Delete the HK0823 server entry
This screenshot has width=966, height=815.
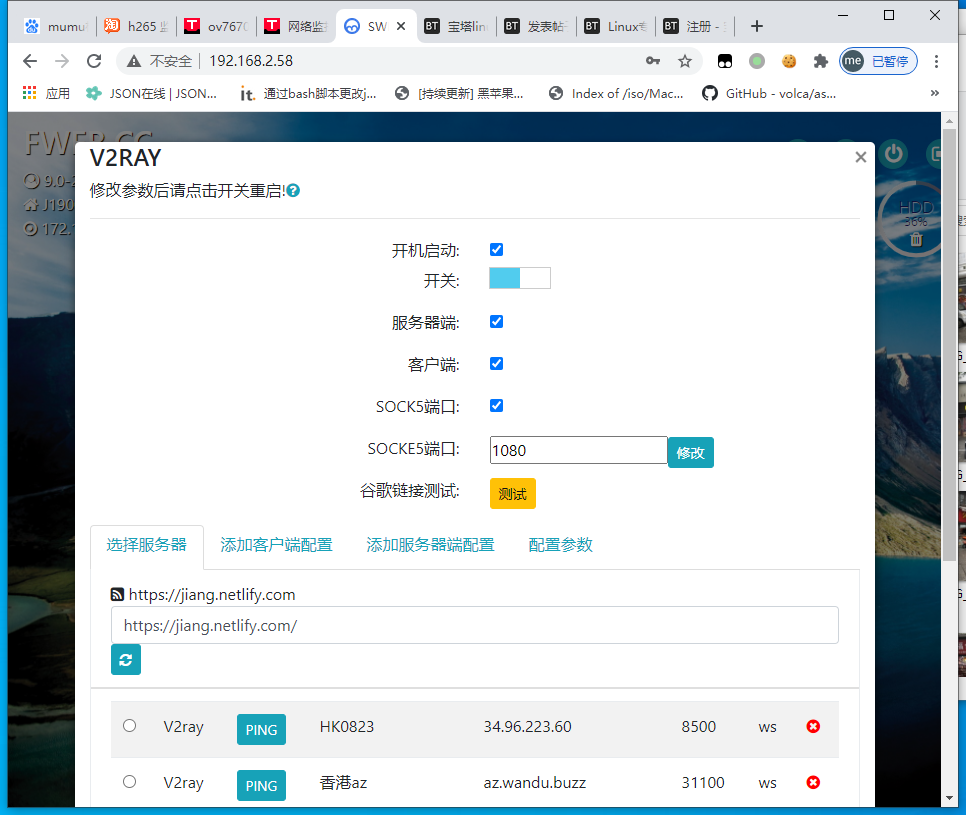pos(813,727)
